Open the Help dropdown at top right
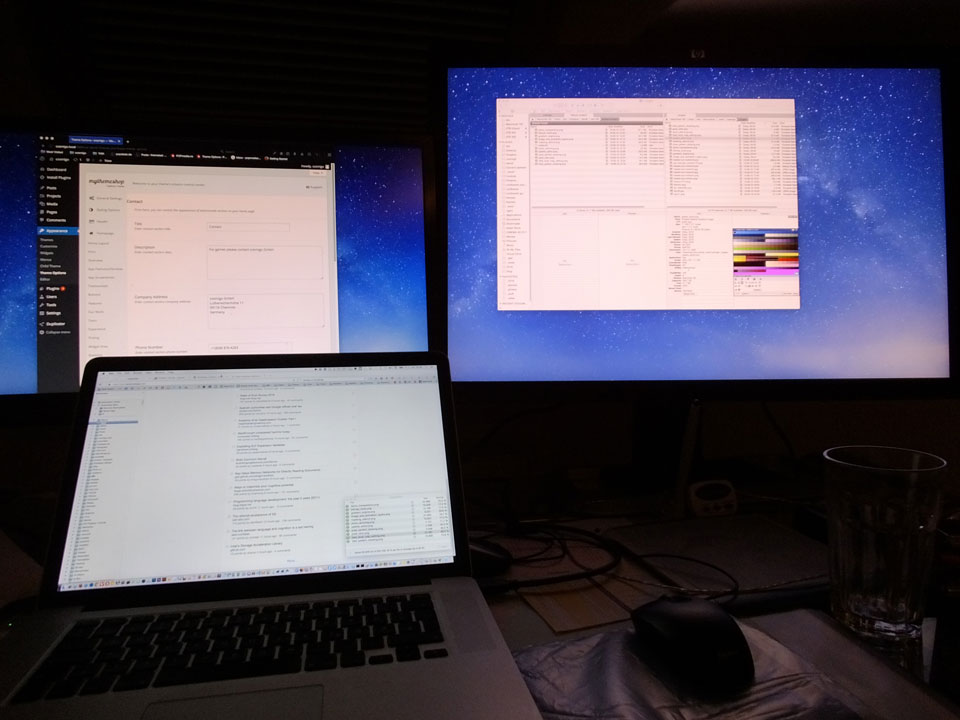The image size is (960, 720). pos(318,172)
